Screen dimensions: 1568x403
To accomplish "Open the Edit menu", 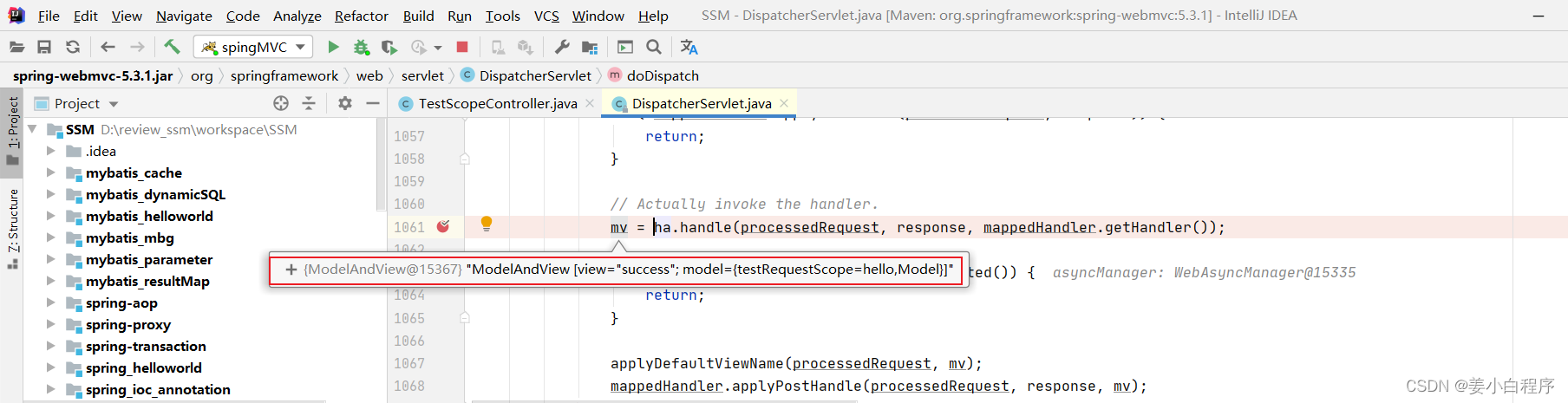I will click(x=85, y=16).
